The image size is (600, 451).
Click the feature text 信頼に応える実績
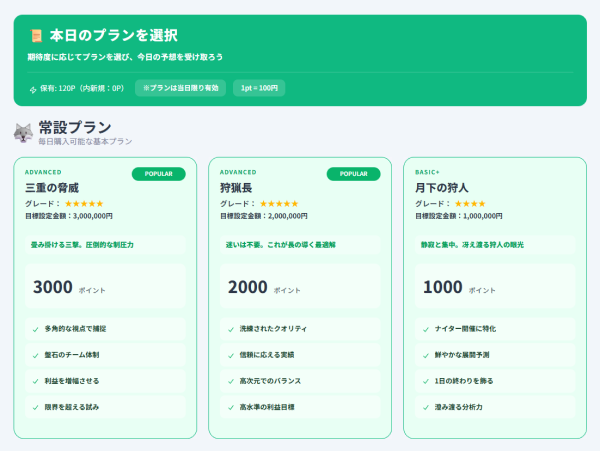click(267, 355)
